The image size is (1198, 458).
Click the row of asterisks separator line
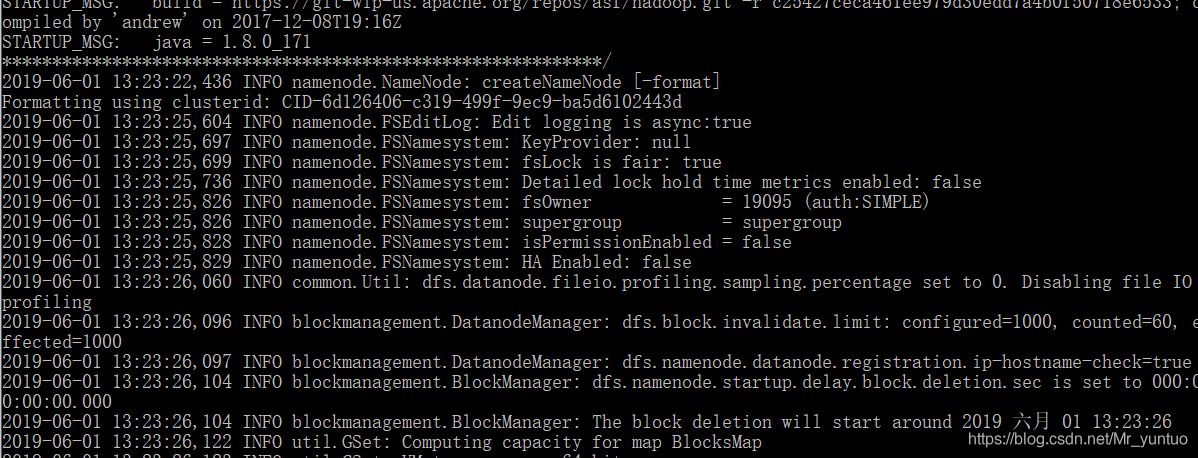tap(300, 62)
